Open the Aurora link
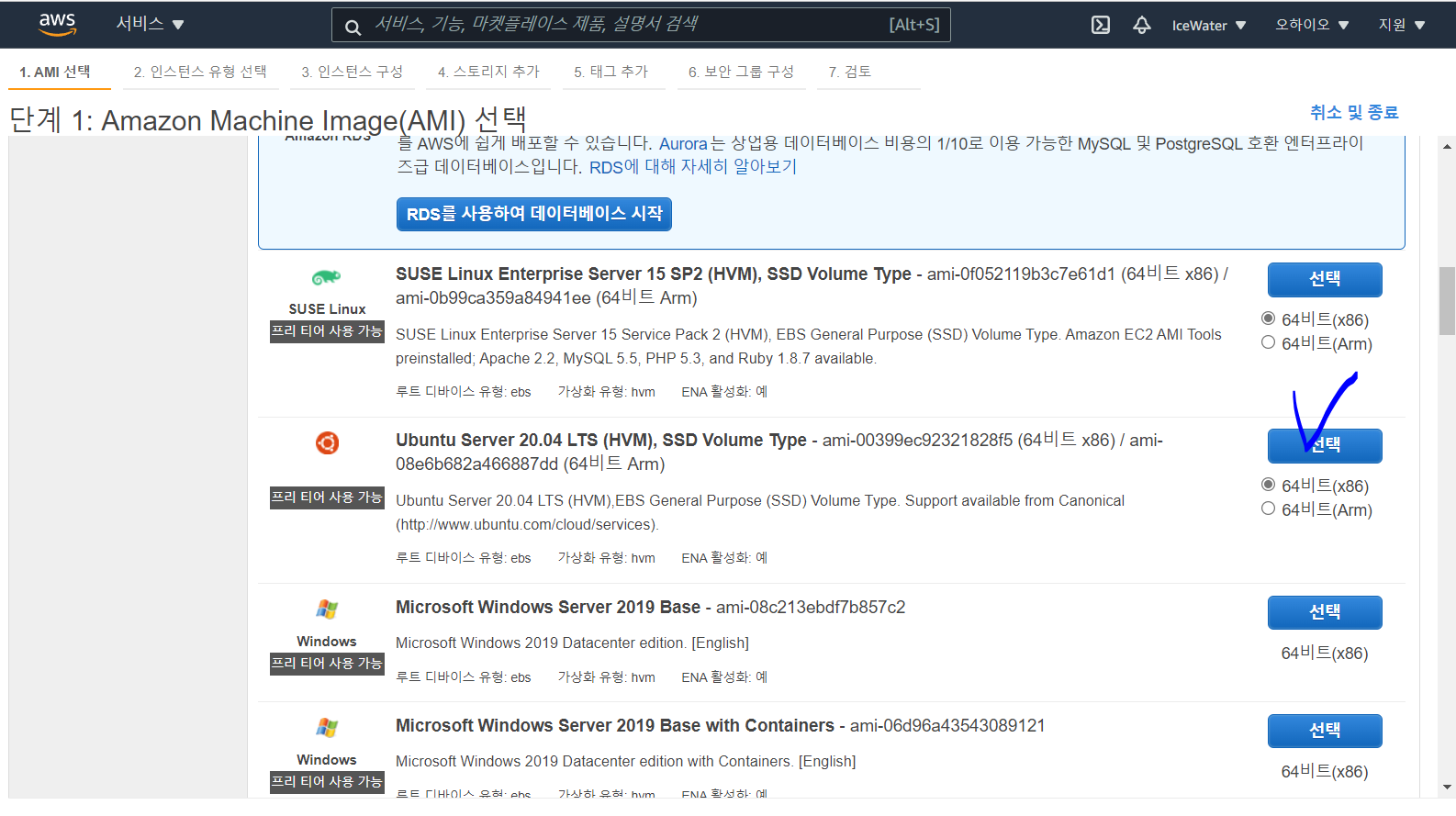The image size is (1456, 816). coord(683,143)
